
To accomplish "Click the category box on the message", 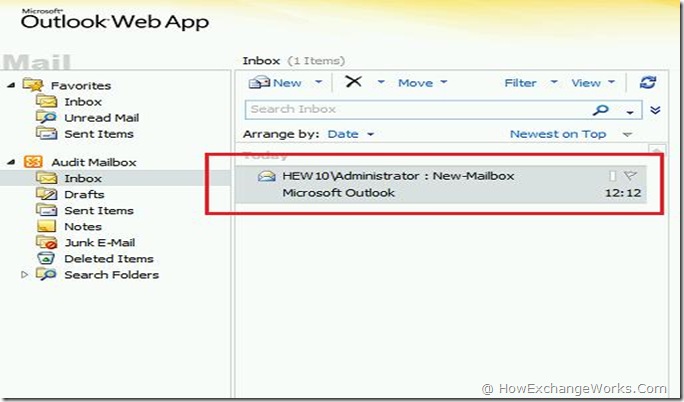I will click(x=612, y=176).
